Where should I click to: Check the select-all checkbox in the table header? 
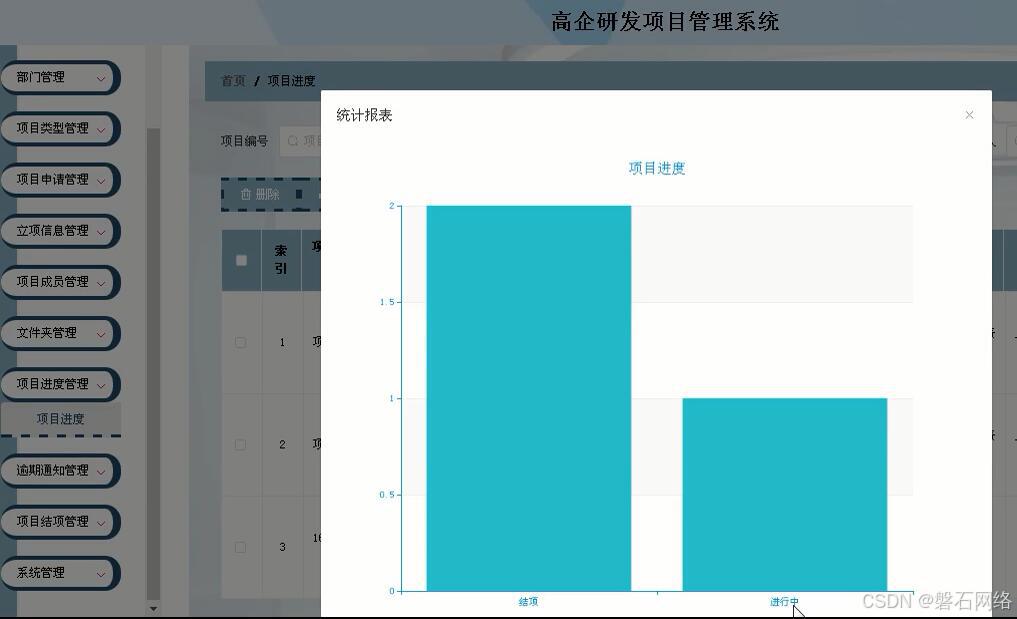240,260
